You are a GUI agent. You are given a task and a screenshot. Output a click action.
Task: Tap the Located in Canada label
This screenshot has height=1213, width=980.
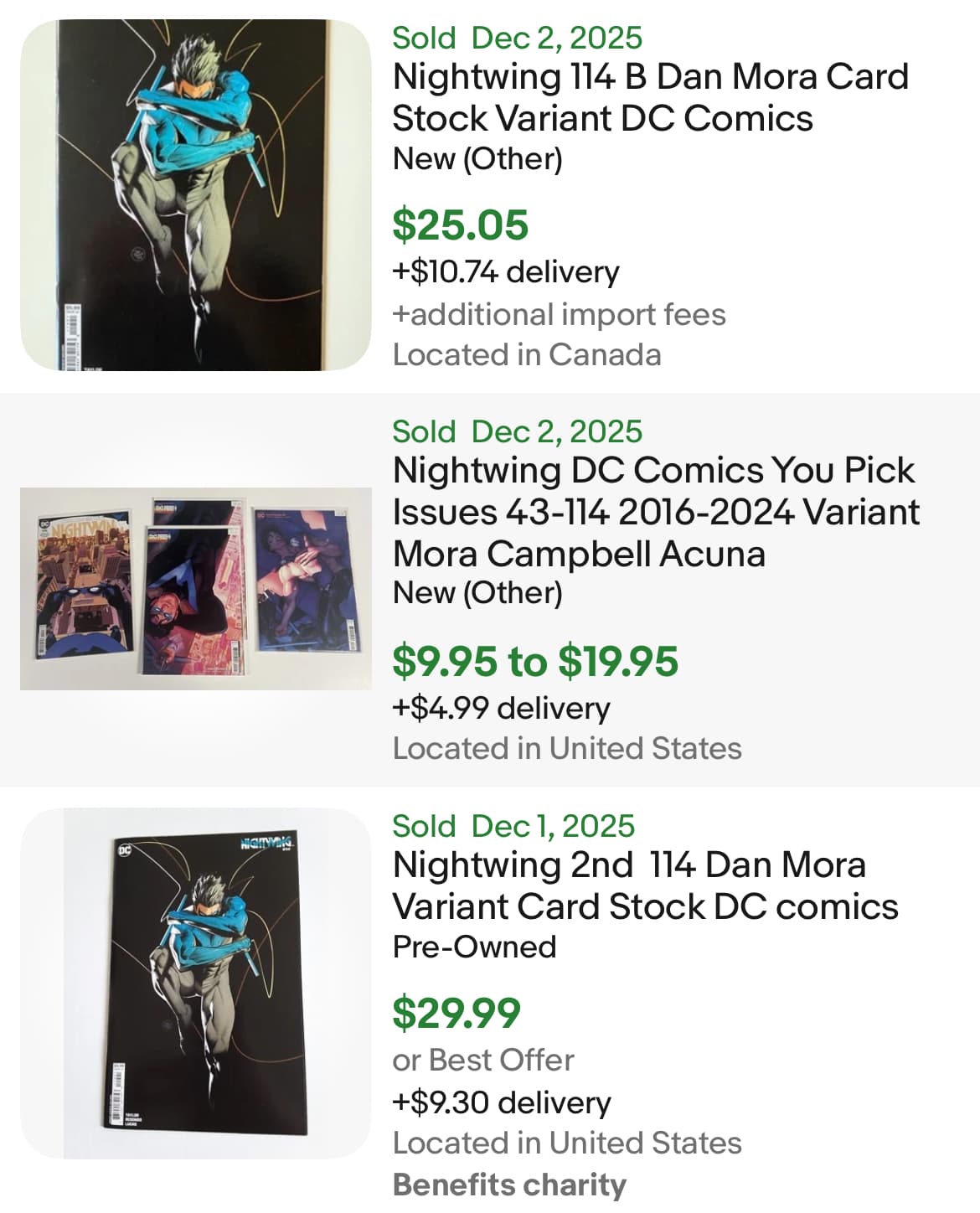tap(527, 354)
